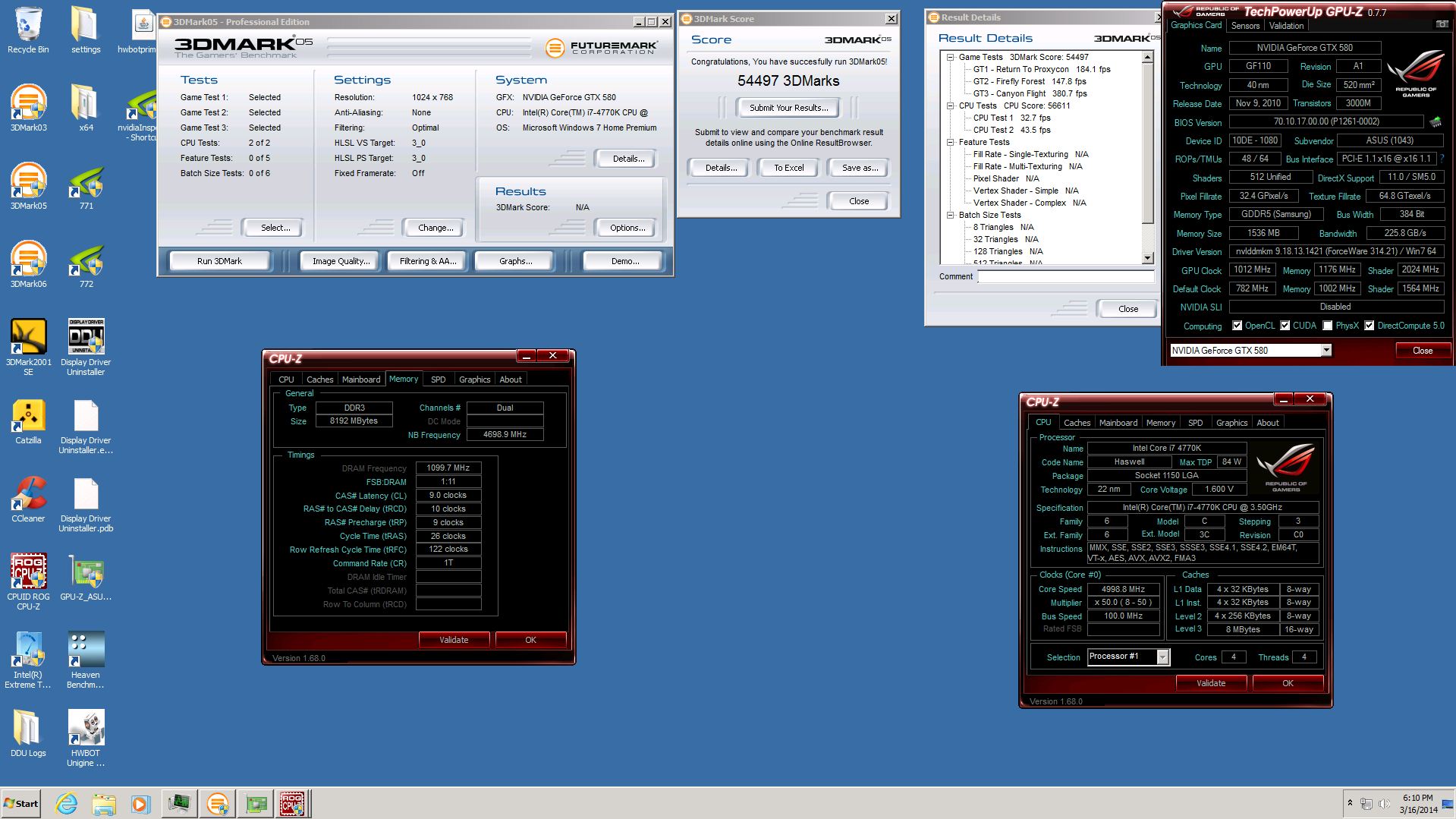Viewport: 1456px width, 819px height.
Task: Click the Run 3DMark button
Action: (x=219, y=261)
